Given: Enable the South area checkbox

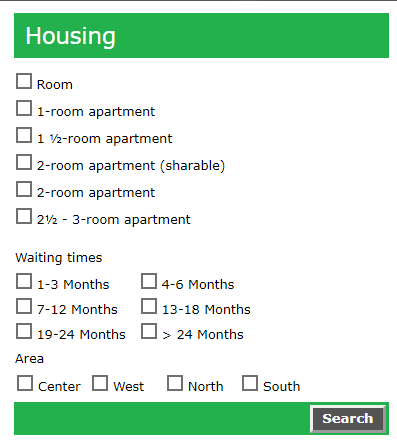Looking at the screenshot, I should pos(250,383).
